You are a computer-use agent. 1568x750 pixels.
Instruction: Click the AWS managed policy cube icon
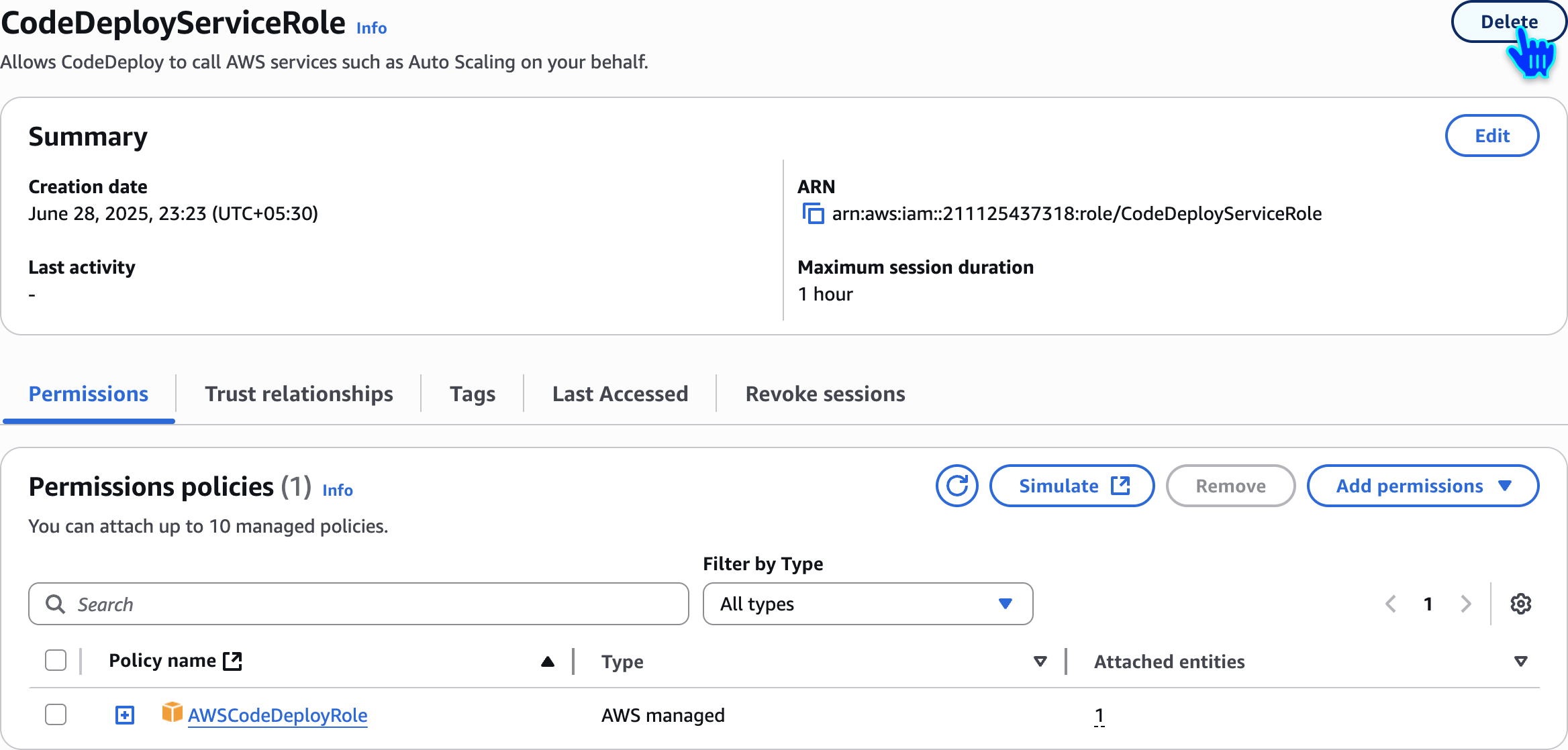(x=172, y=712)
